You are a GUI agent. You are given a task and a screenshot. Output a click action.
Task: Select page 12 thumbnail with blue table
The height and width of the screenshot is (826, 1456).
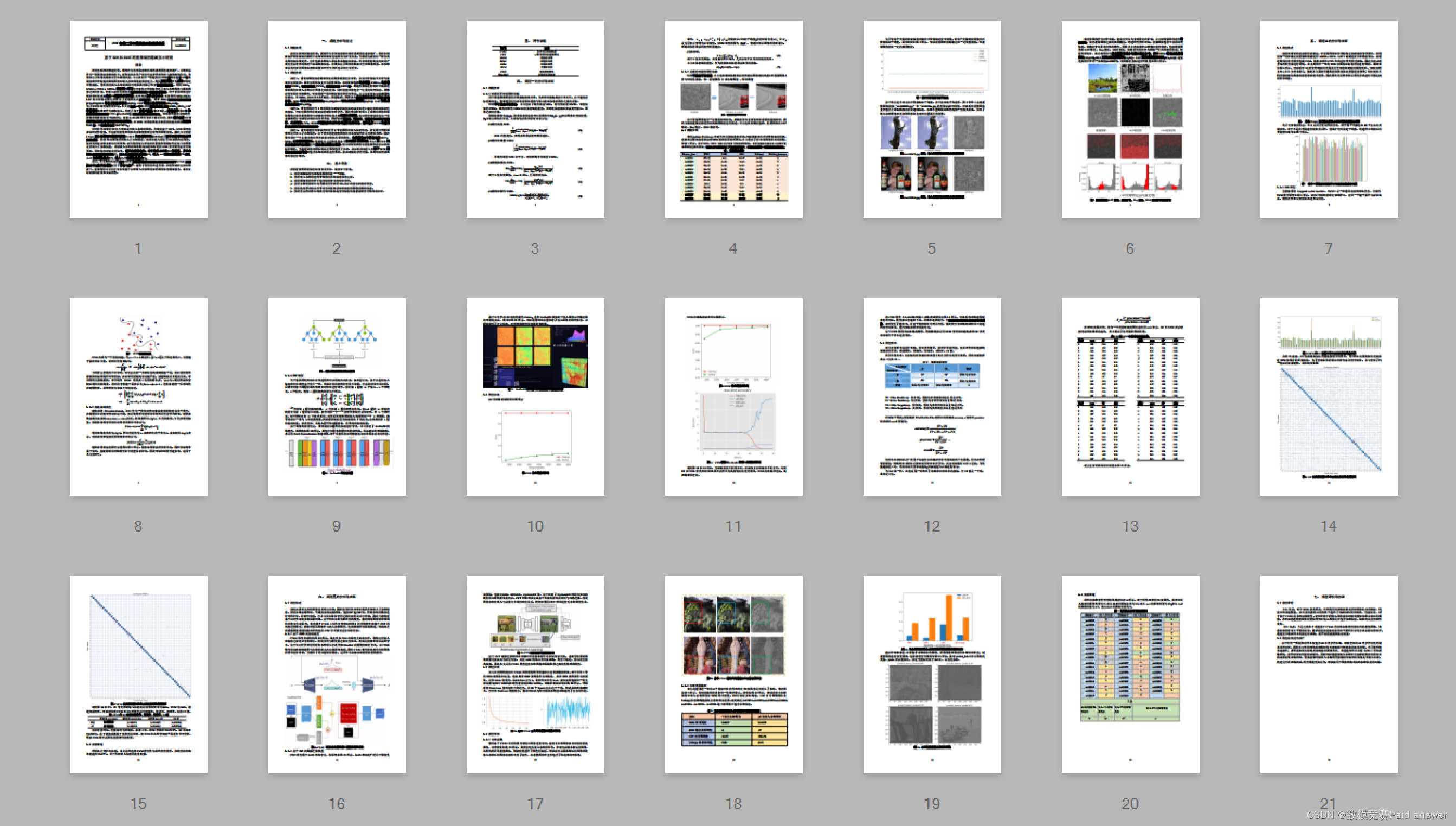(x=932, y=396)
